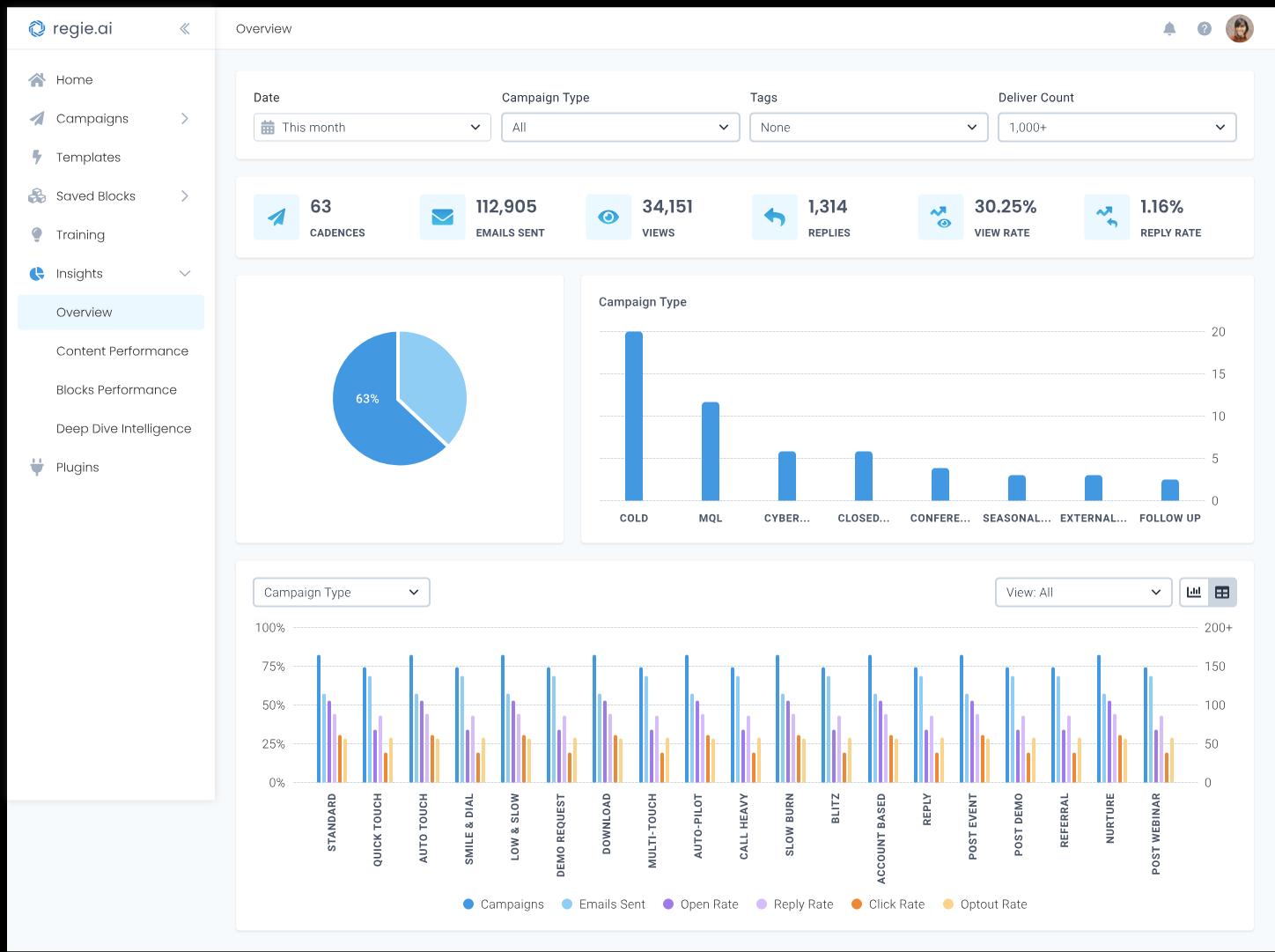1275x952 pixels.
Task: Click Click Rate orange legend swatch
Action: [x=857, y=904]
